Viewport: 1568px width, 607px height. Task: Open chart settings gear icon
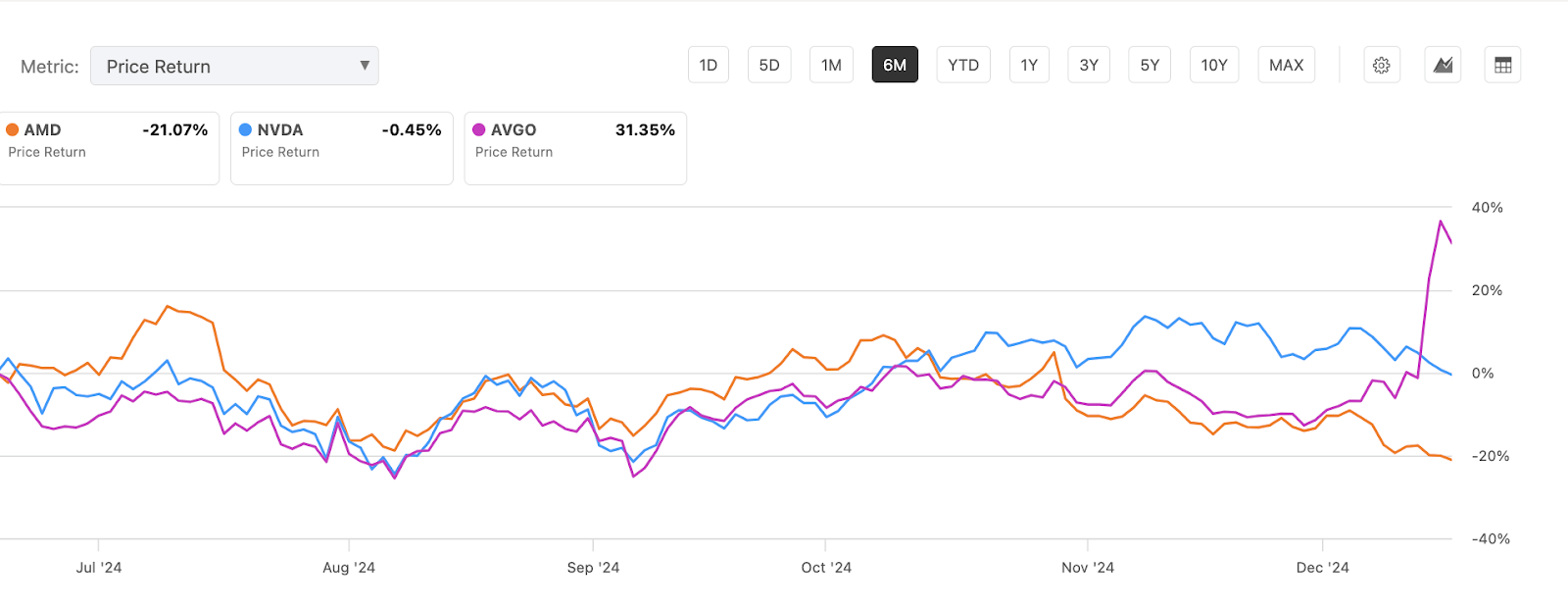(x=1381, y=66)
